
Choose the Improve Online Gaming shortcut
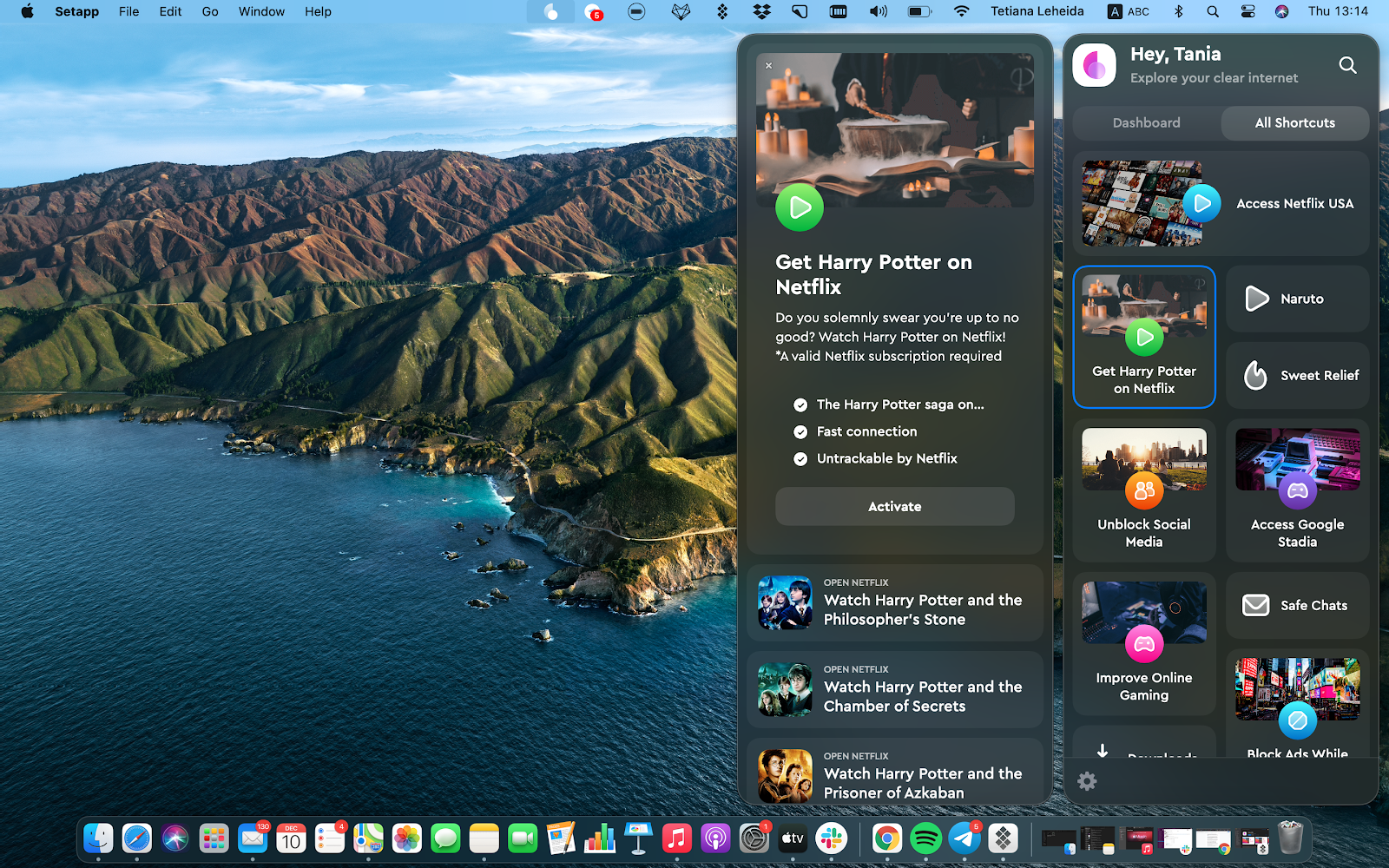1144,644
